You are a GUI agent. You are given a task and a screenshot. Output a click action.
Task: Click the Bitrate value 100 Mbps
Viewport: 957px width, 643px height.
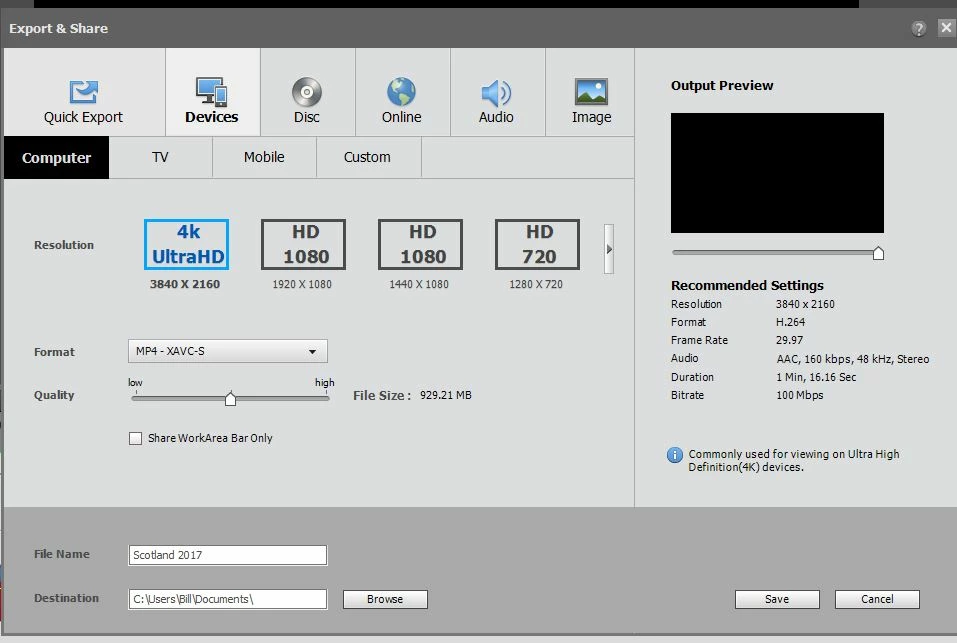coord(800,395)
